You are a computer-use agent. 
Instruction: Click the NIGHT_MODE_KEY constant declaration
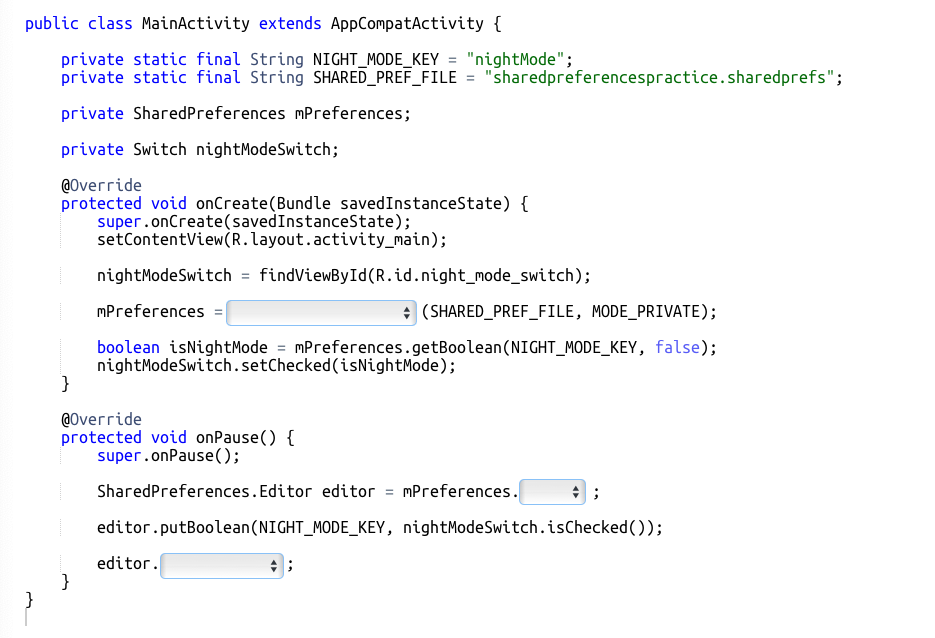pos(317,60)
